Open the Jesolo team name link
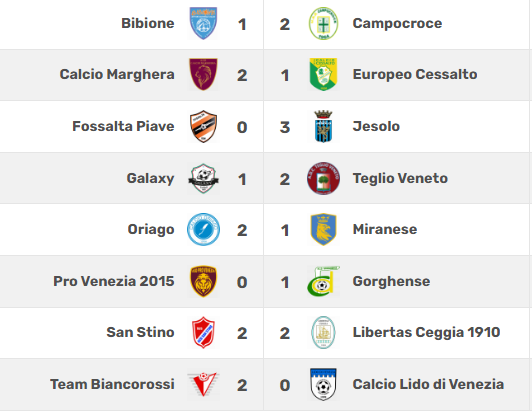The height and width of the screenshot is (412, 532). (x=376, y=126)
